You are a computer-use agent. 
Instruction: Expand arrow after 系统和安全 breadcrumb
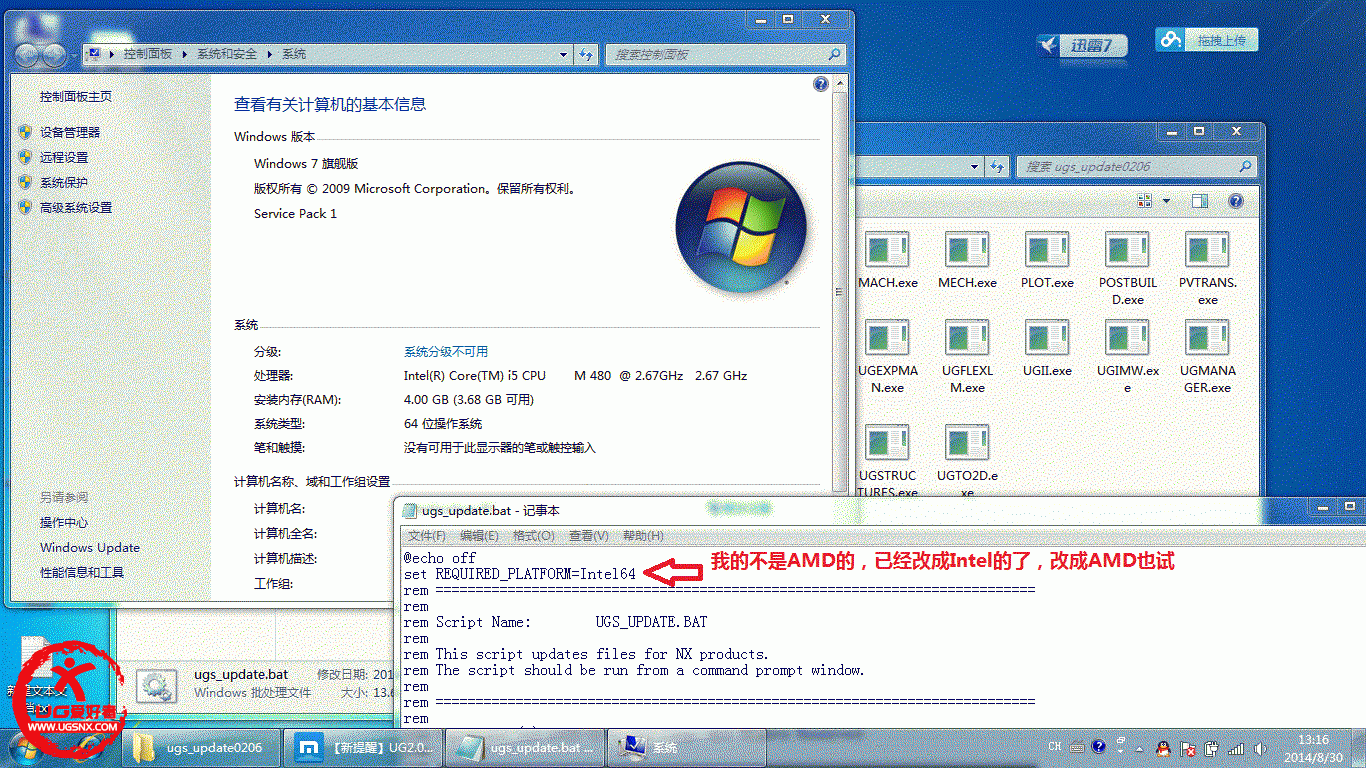point(270,54)
